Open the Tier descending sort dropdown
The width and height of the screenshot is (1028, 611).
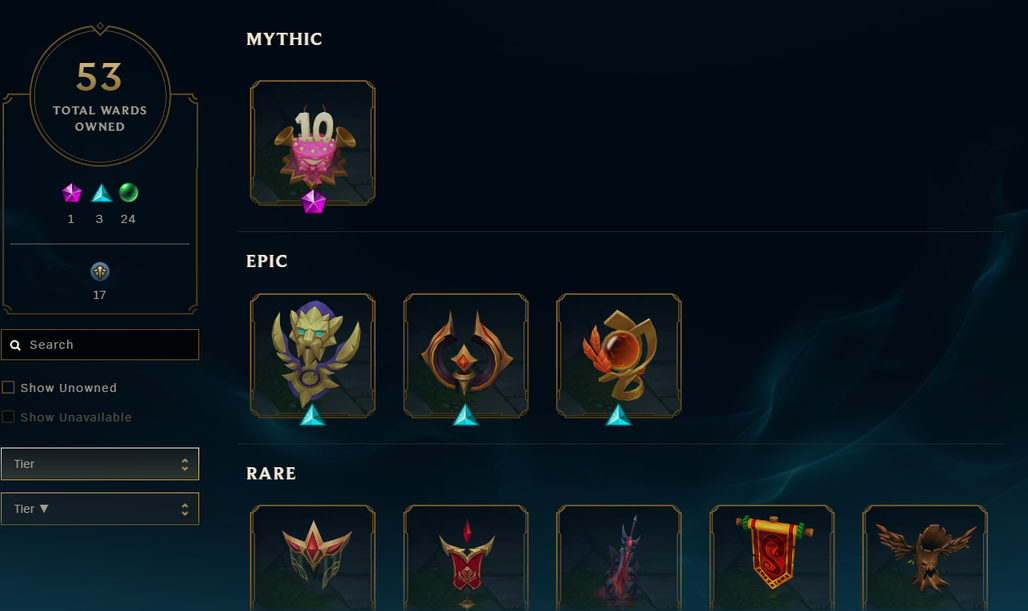click(100, 509)
